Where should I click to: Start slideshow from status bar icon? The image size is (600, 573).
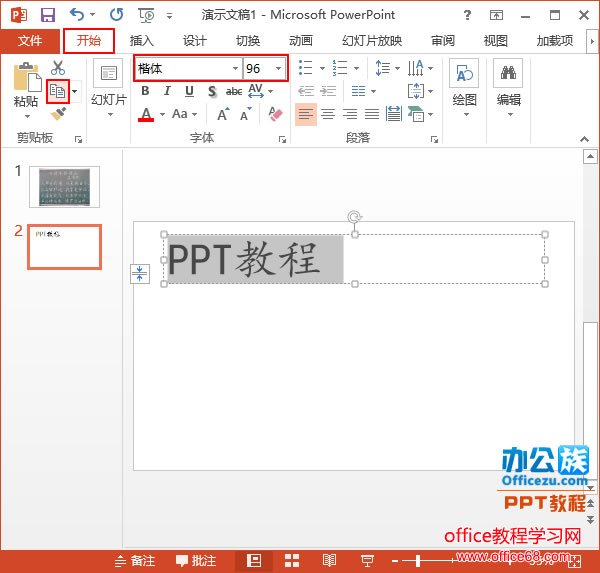(x=367, y=561)
